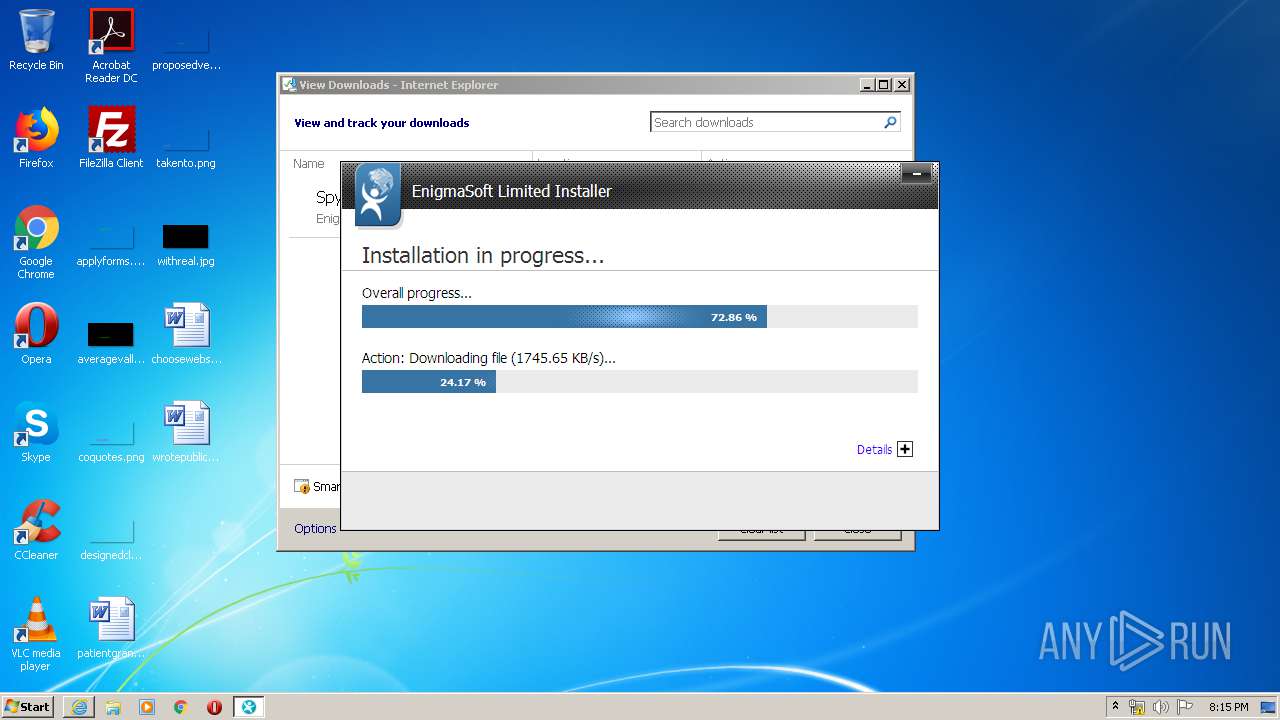Click the Details link in the installer
This screenshot has width=1280, height=720.
(x=874, y=450)
